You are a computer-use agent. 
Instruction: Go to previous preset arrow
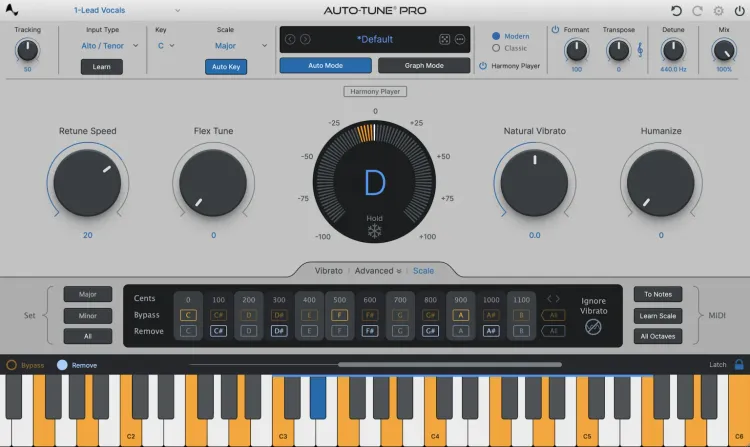click(290, 39)
